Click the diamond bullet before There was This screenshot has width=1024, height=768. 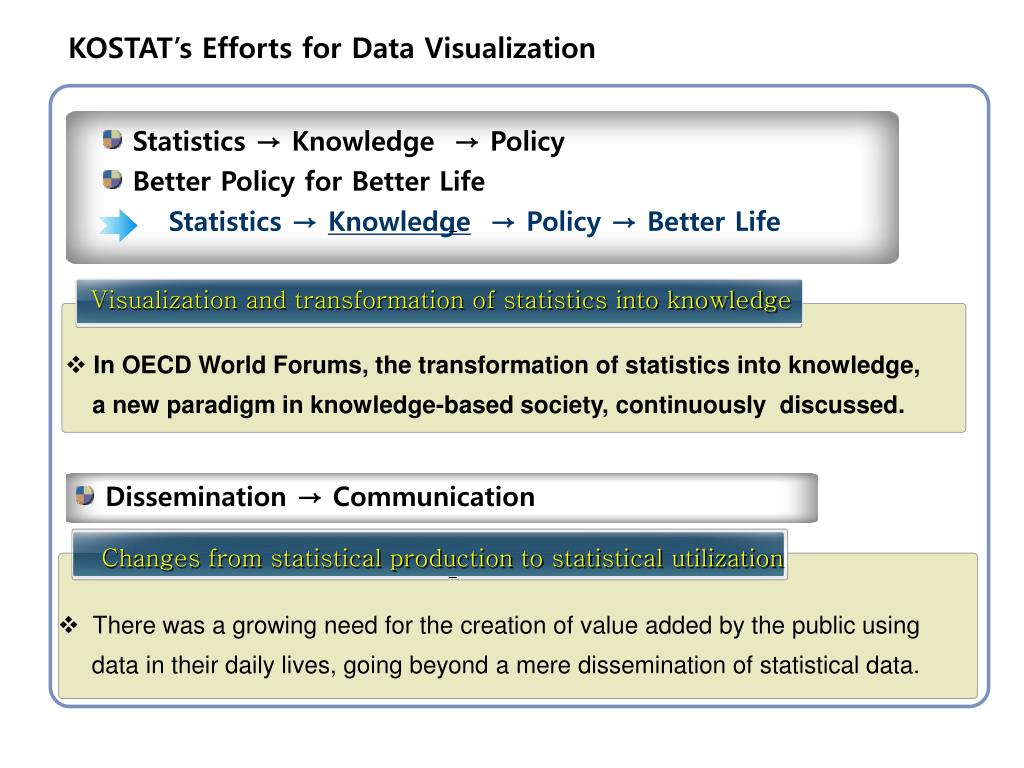[x=69, y=625]
